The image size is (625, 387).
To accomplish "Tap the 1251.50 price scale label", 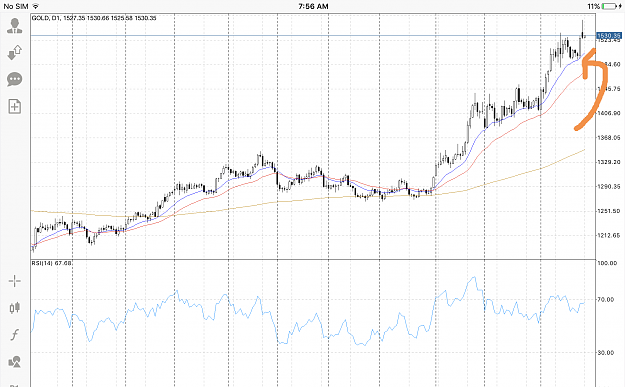I will coord(609,211).
